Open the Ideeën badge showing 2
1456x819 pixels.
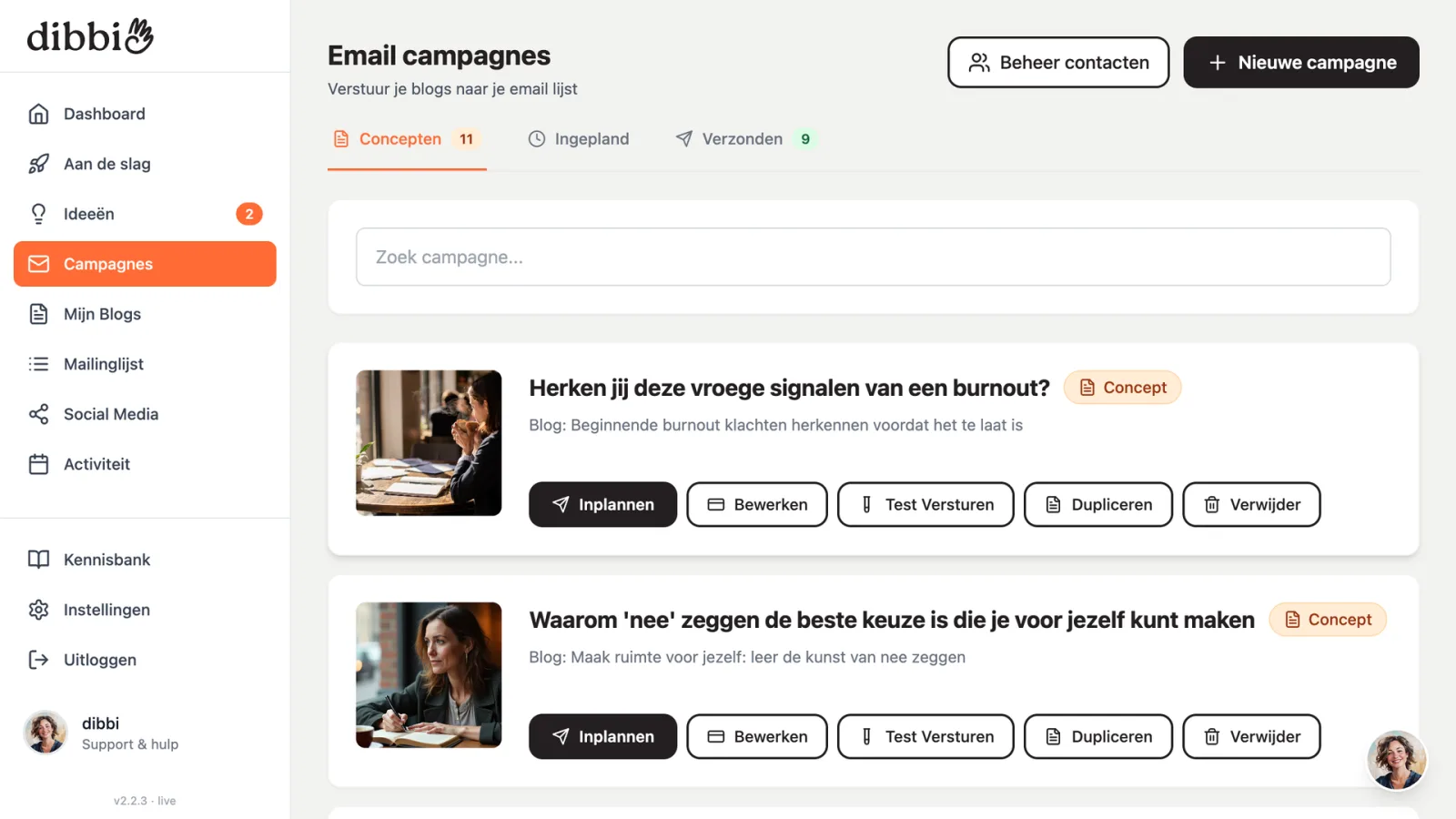coord(249,214)
